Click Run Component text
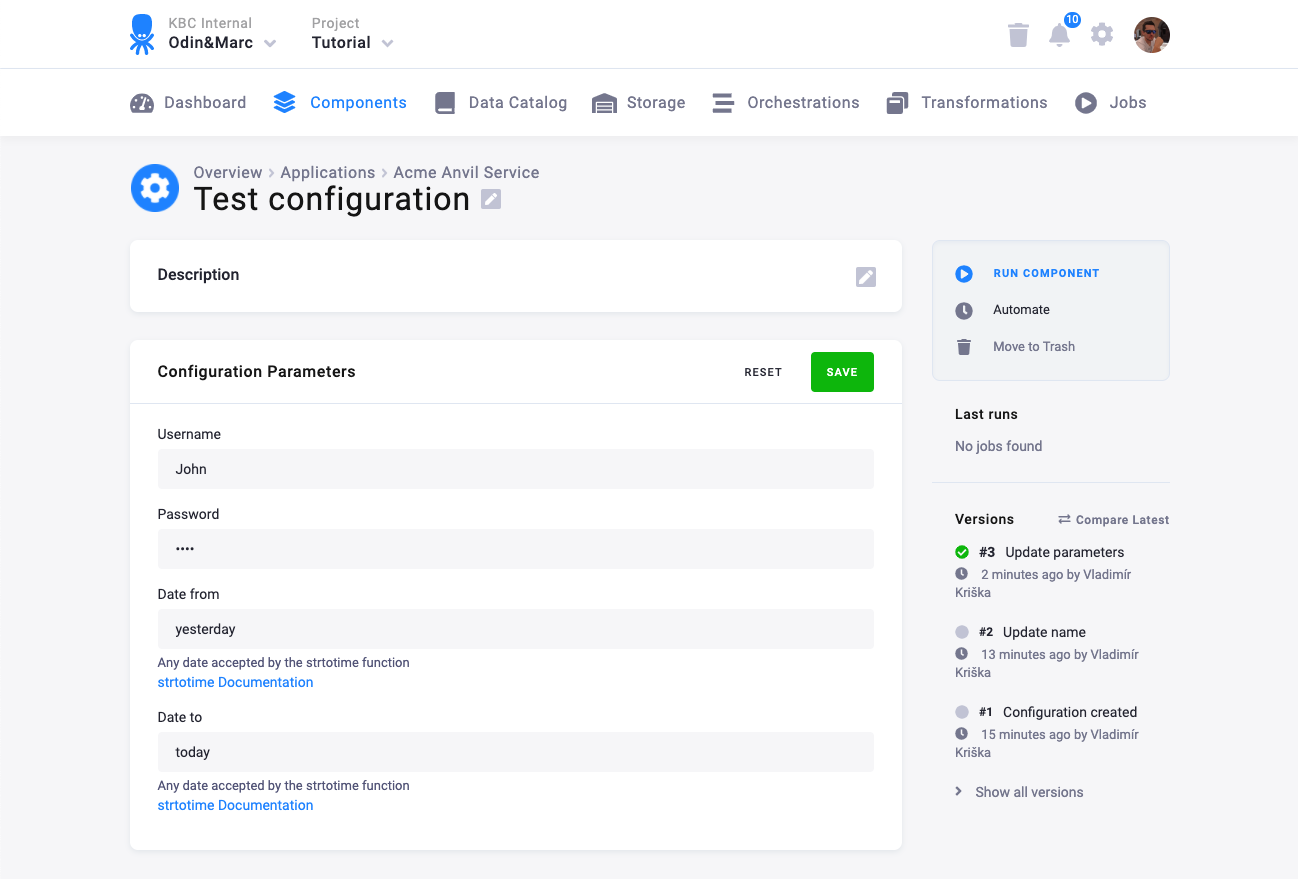1298x879 pixels. (x=1046, y=273)
